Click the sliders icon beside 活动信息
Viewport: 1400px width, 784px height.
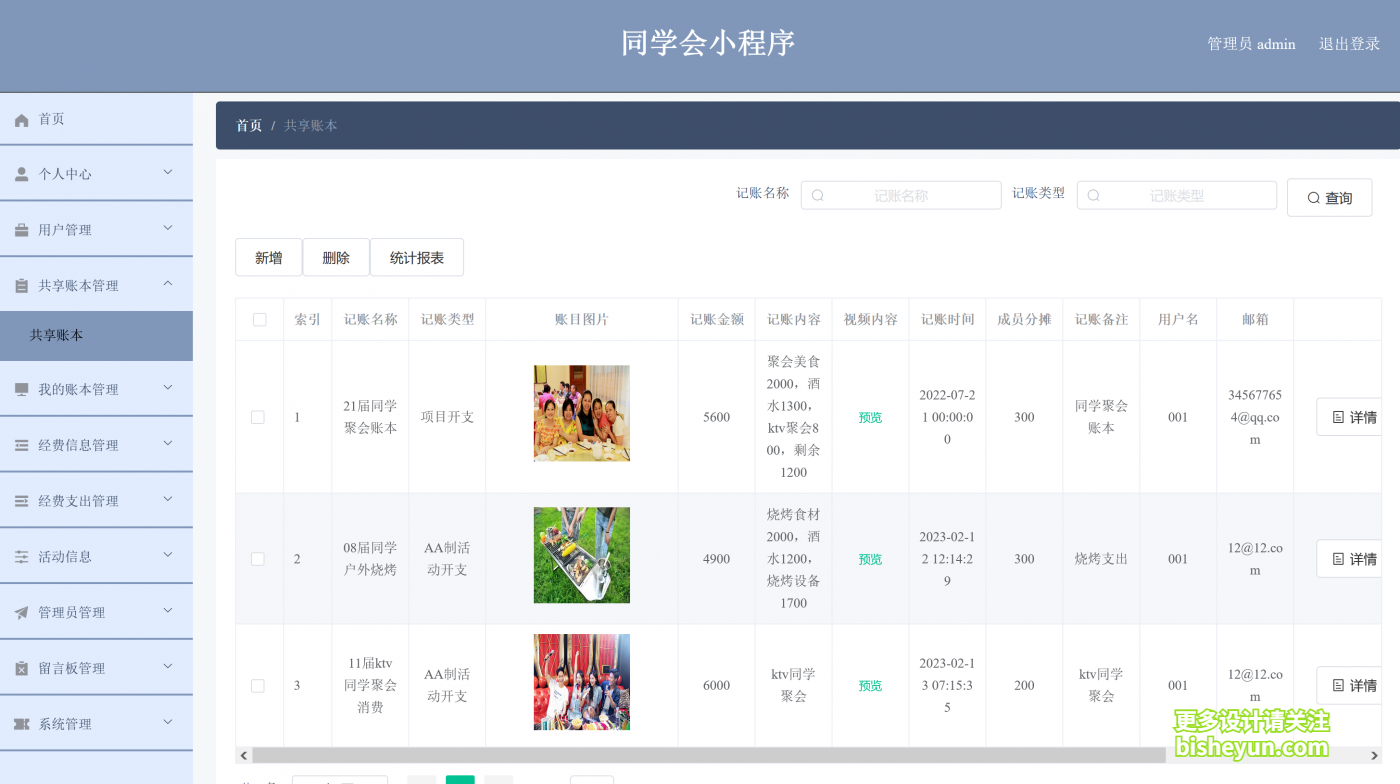[x=22, y=557]
